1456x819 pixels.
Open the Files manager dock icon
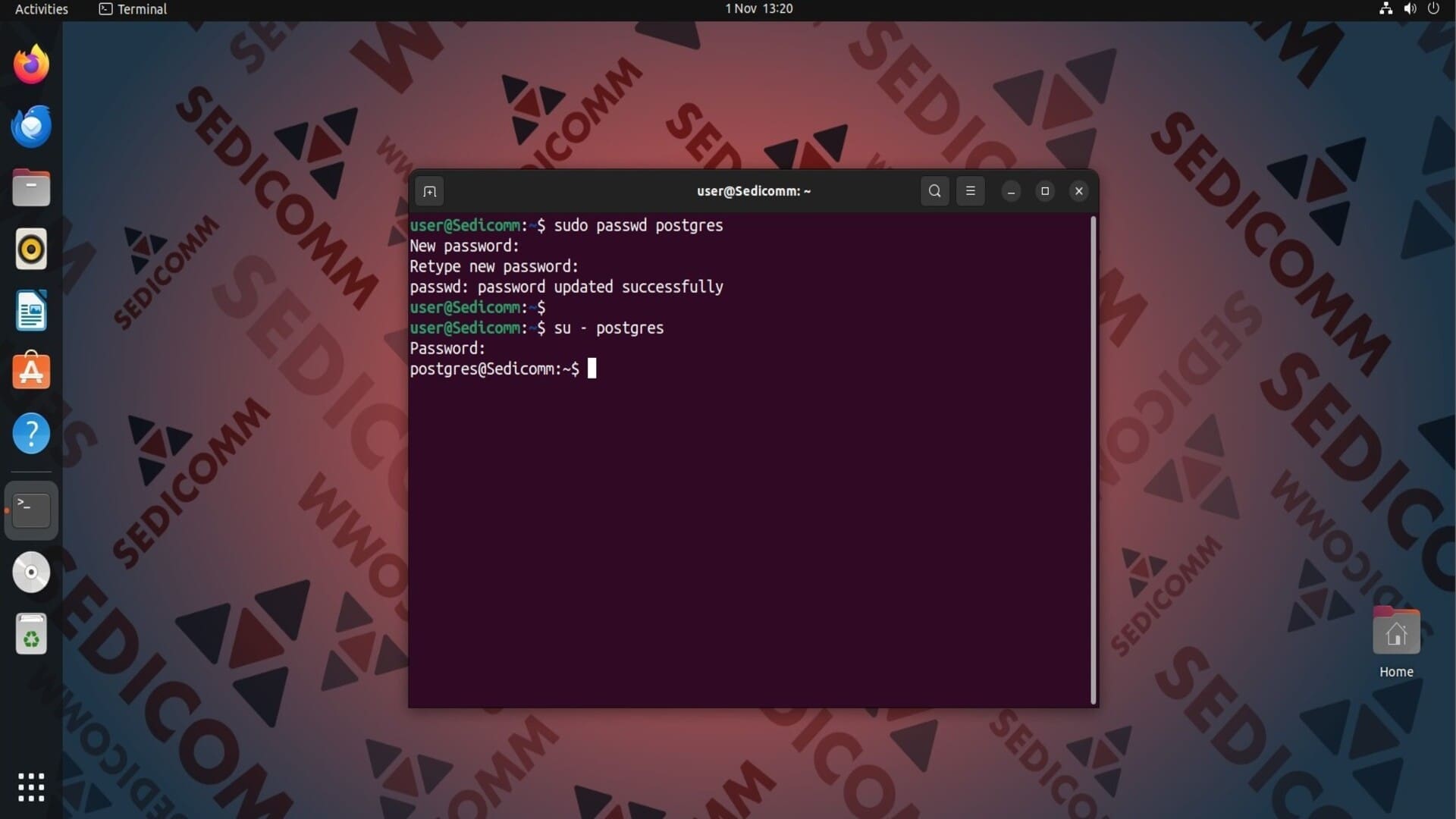tap(31, 187)
